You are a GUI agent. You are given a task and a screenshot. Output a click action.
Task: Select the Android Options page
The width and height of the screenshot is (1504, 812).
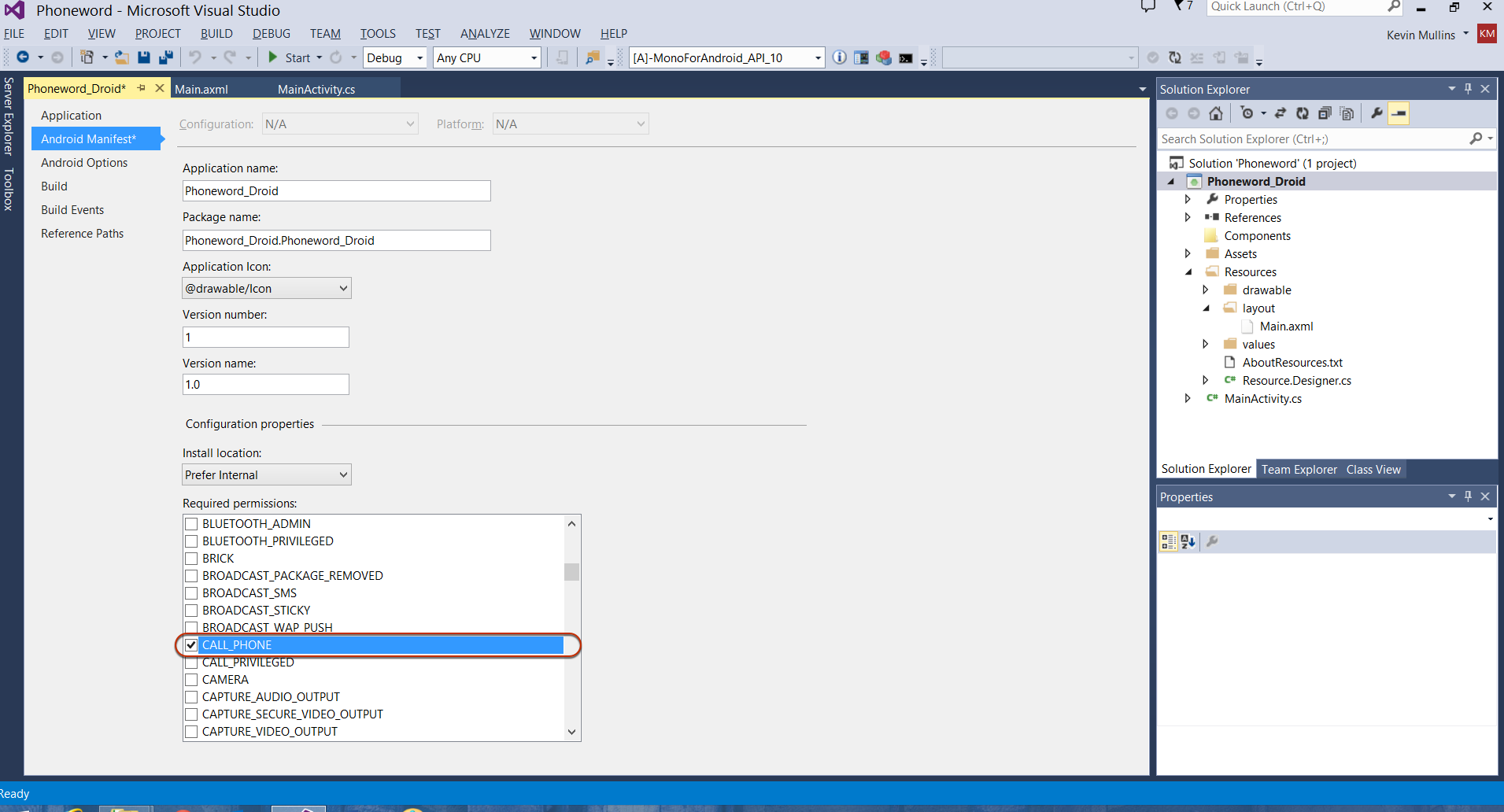84,163
